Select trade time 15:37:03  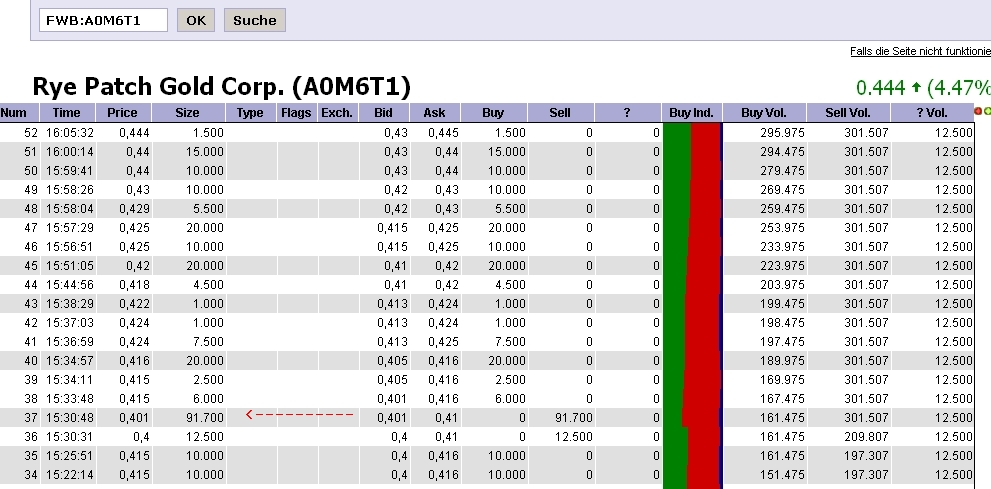click(70, 322)
